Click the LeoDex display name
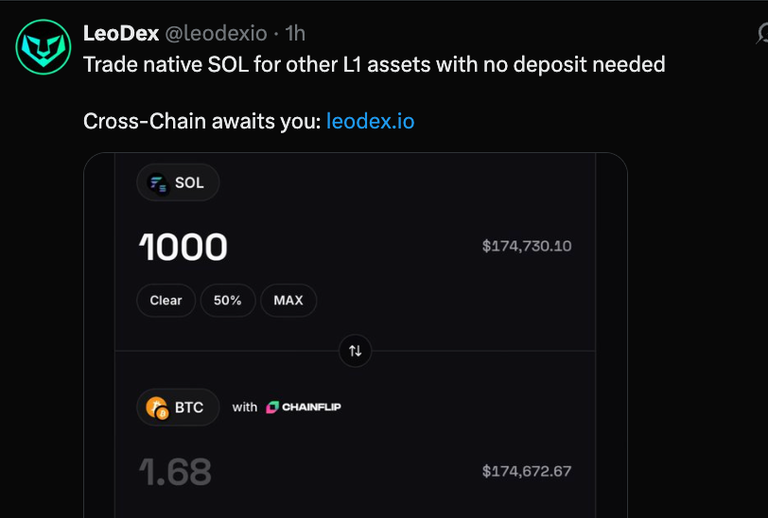The height and width of the screenshot is (518, 768). (x=121, y=33)
